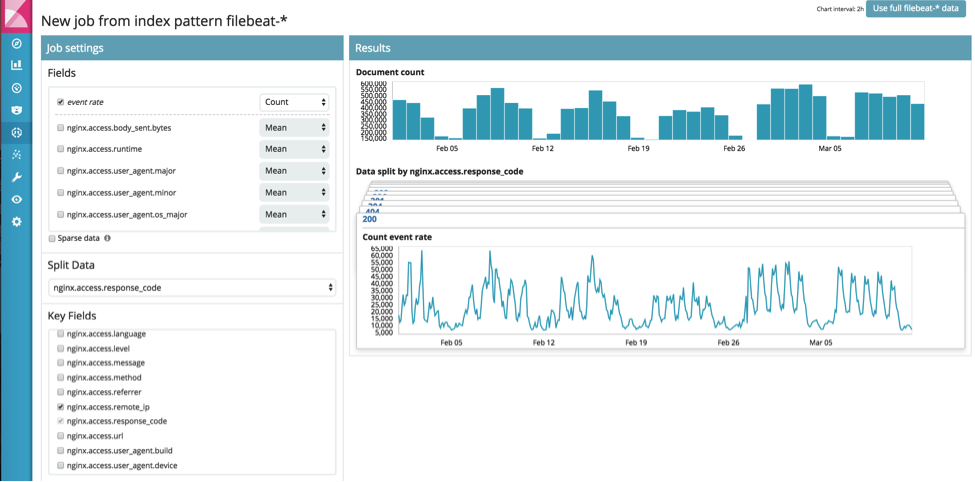
Task: Open Dev Tools via the wrench icon
Action: (x=17, y=177)
